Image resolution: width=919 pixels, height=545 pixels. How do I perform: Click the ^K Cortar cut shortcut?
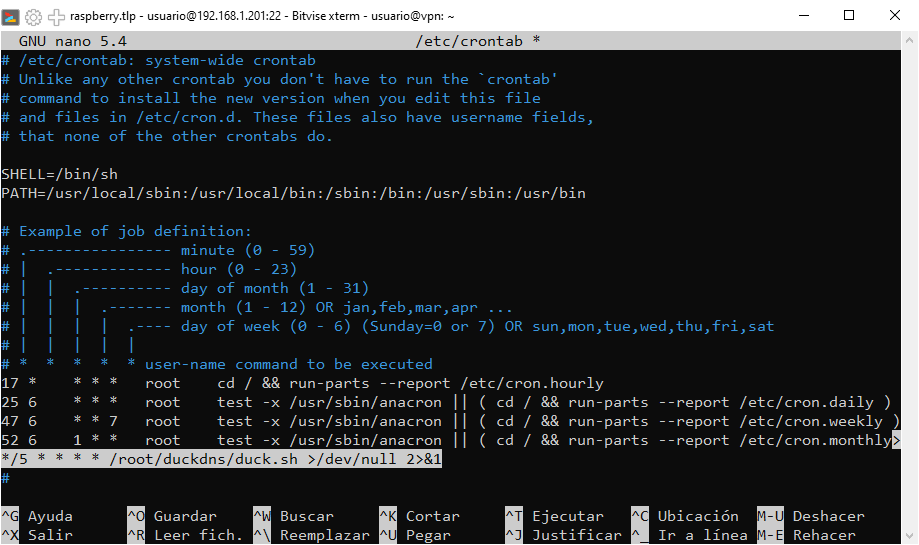419,516
